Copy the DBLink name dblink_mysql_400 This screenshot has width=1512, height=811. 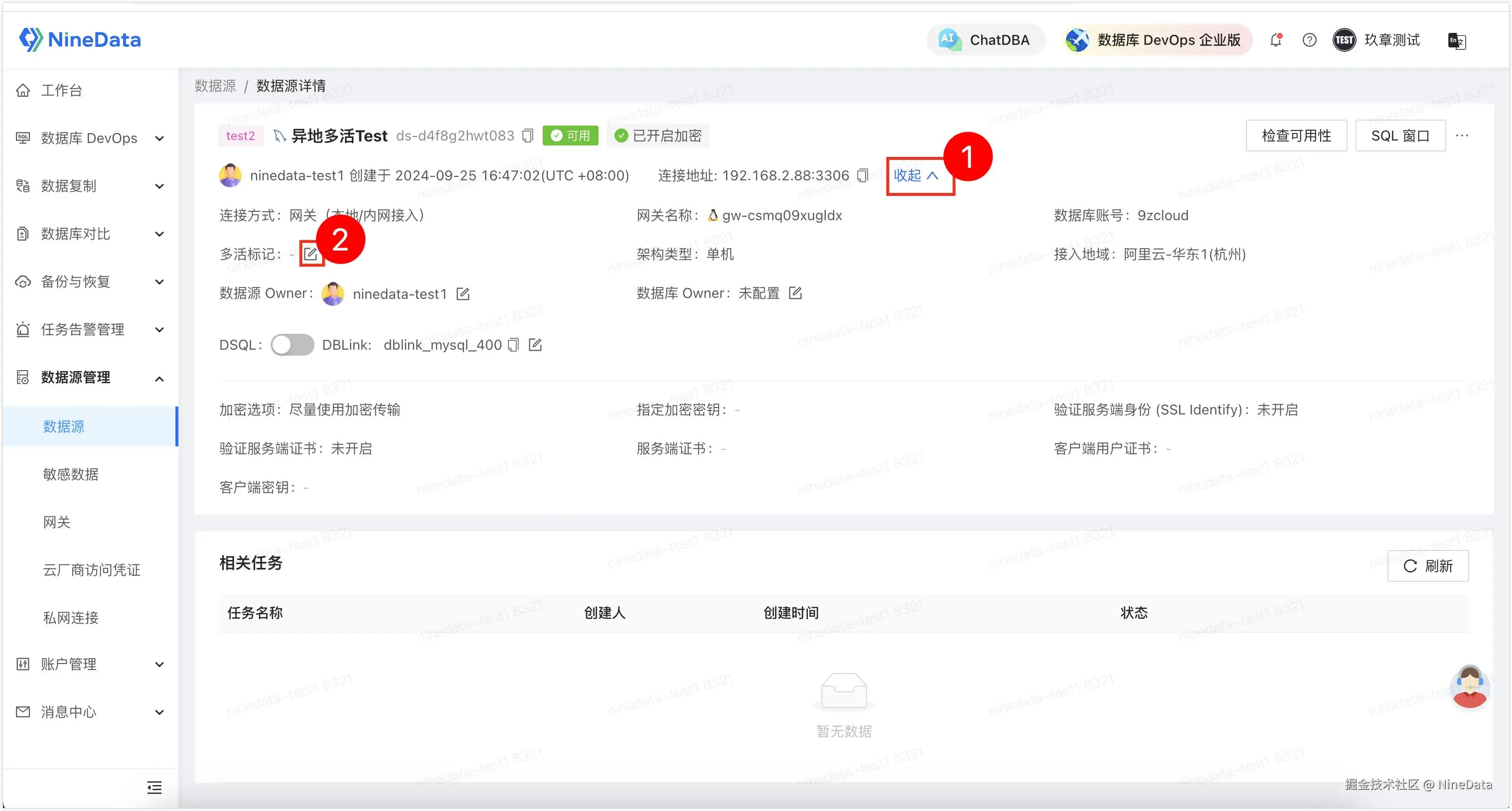tap(513, 344)
